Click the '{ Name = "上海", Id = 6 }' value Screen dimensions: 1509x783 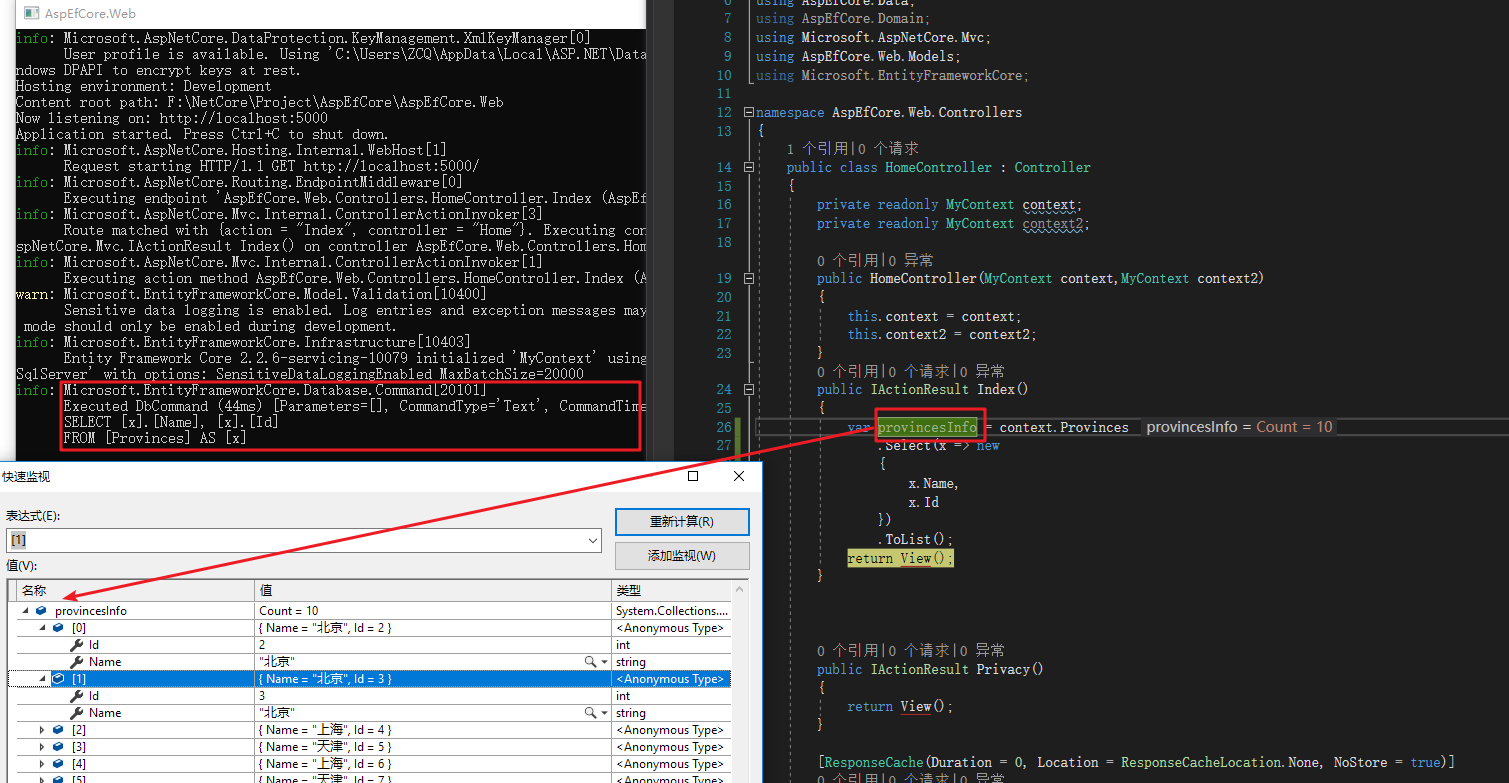[325, 763]
